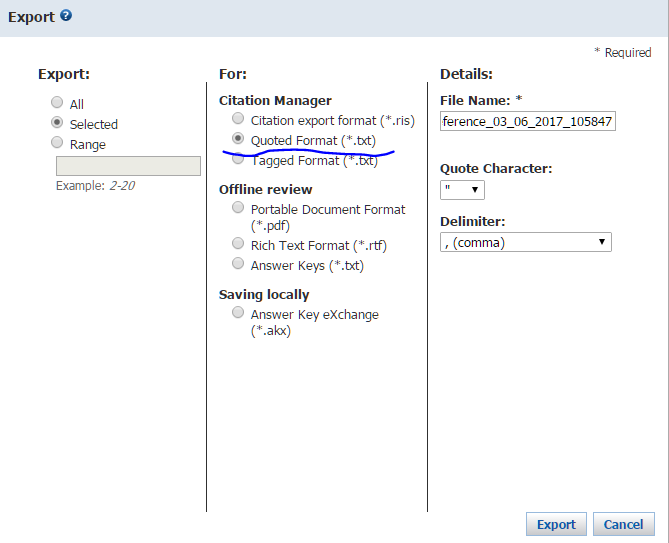Click the File Name input field

tap(528, 121)
